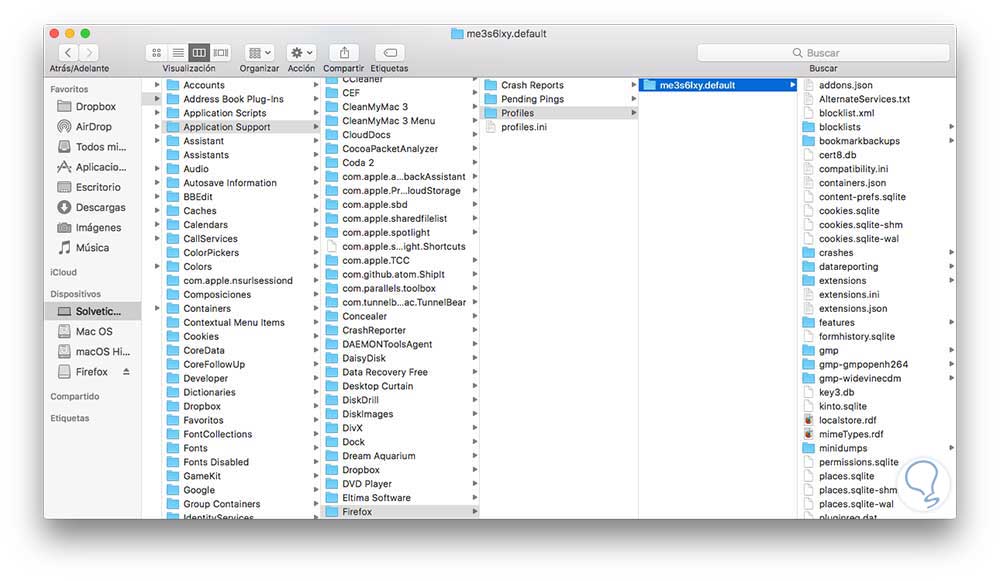Click the Etiquetas tag button
This screenshot has width=1000, height=581.
(390, 53)
